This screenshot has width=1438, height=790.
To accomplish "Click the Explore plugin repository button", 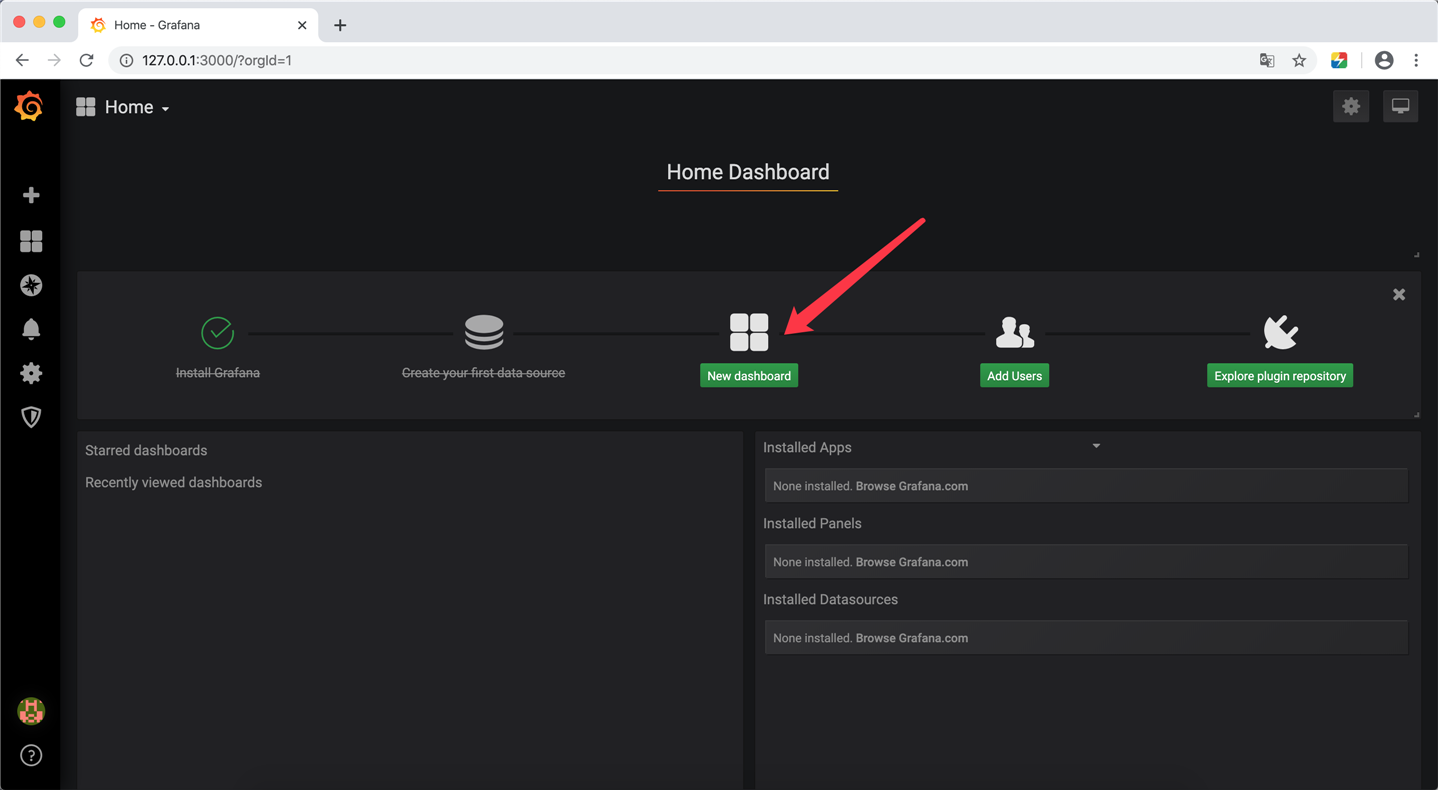I will pyautogui.click(x=1280, y=376).
